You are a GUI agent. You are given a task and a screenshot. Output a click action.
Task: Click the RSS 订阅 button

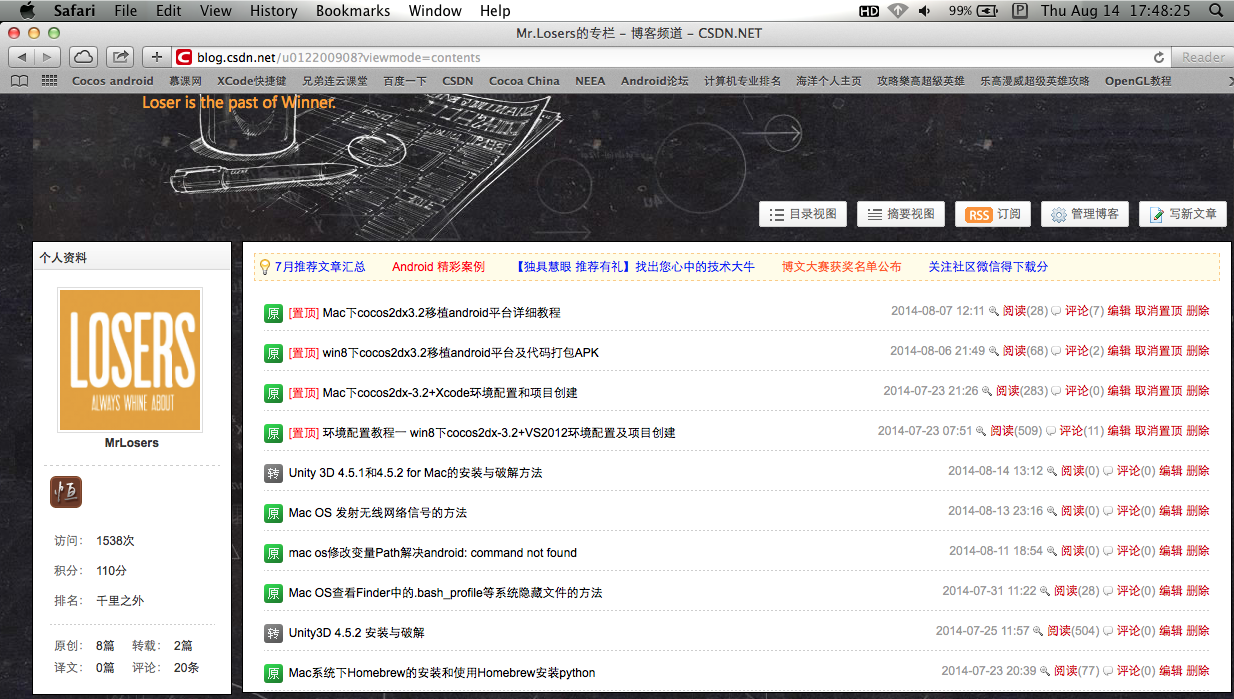993,214
